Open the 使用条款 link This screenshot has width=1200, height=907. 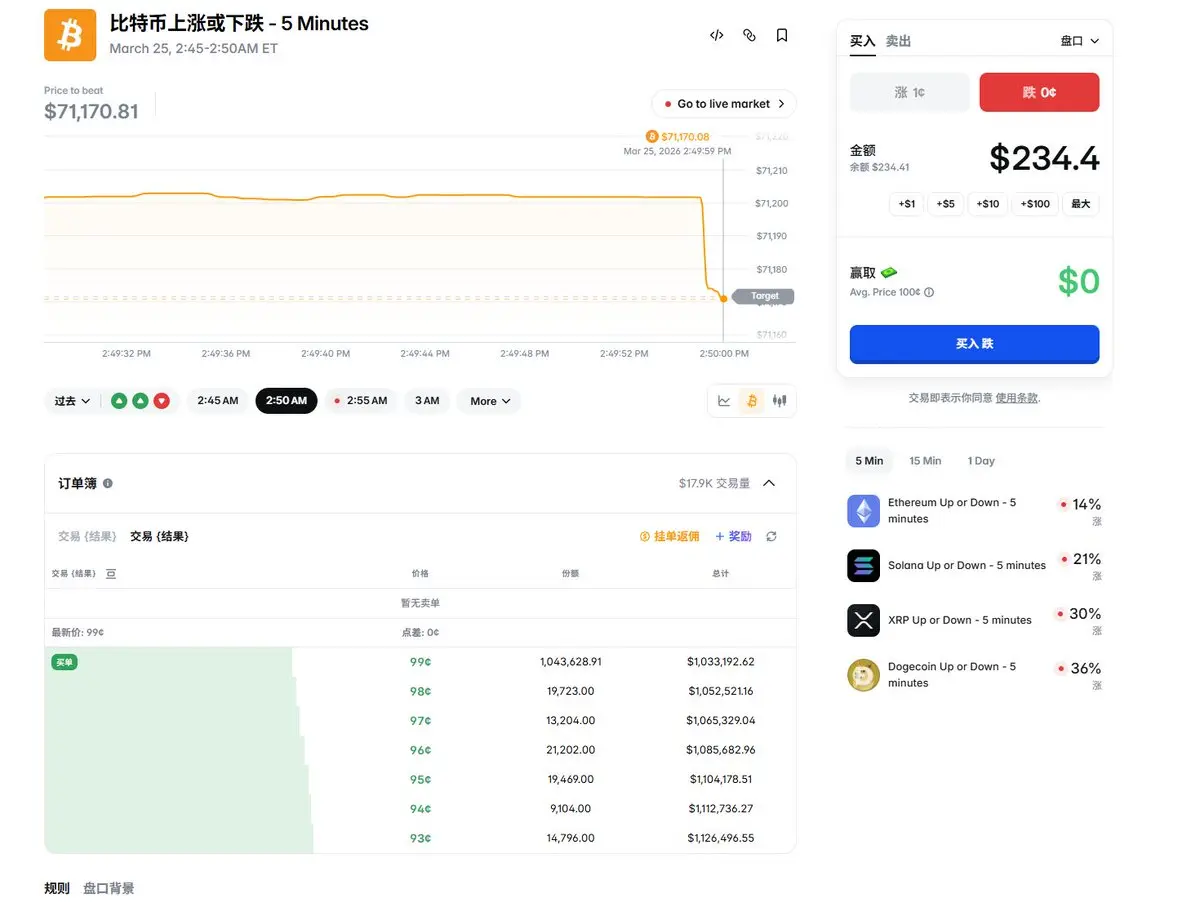(x=1017, y=398)
